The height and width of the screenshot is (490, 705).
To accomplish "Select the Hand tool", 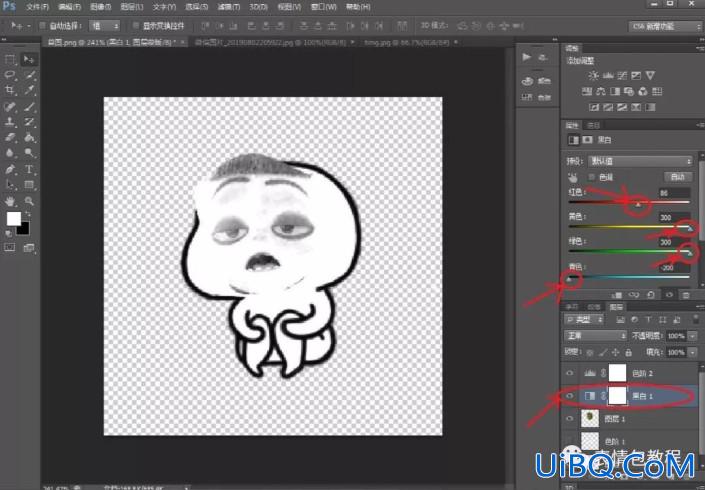I will [10, 201].
